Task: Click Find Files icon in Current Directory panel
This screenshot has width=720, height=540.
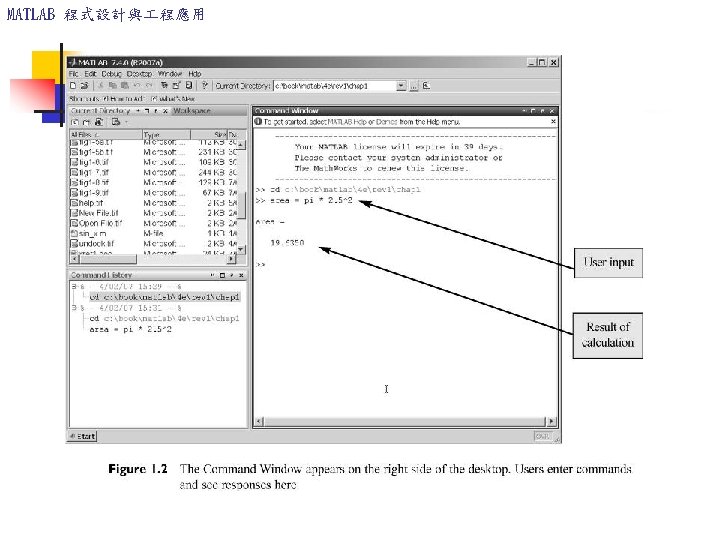Action: [x=99, y=122]
